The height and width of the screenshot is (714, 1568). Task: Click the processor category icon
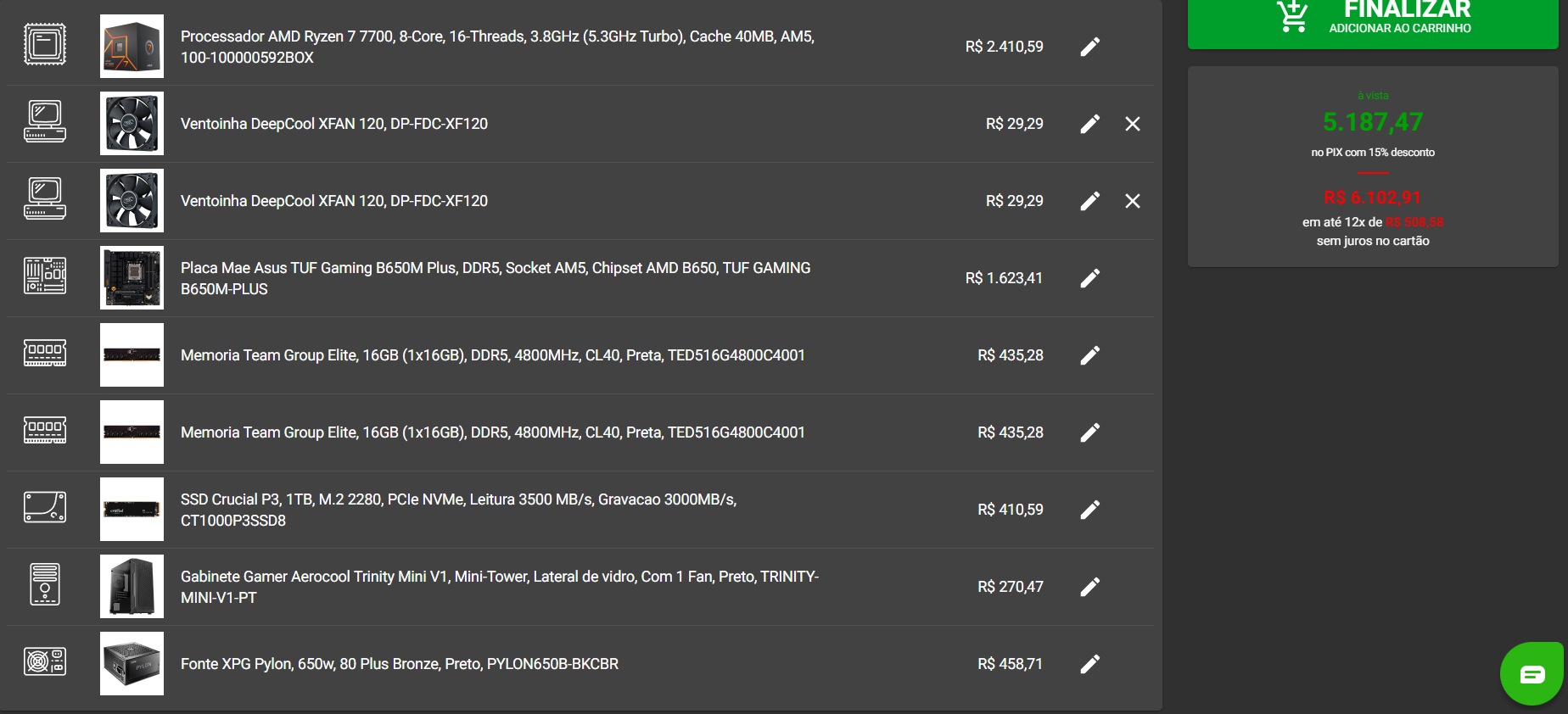45,44
